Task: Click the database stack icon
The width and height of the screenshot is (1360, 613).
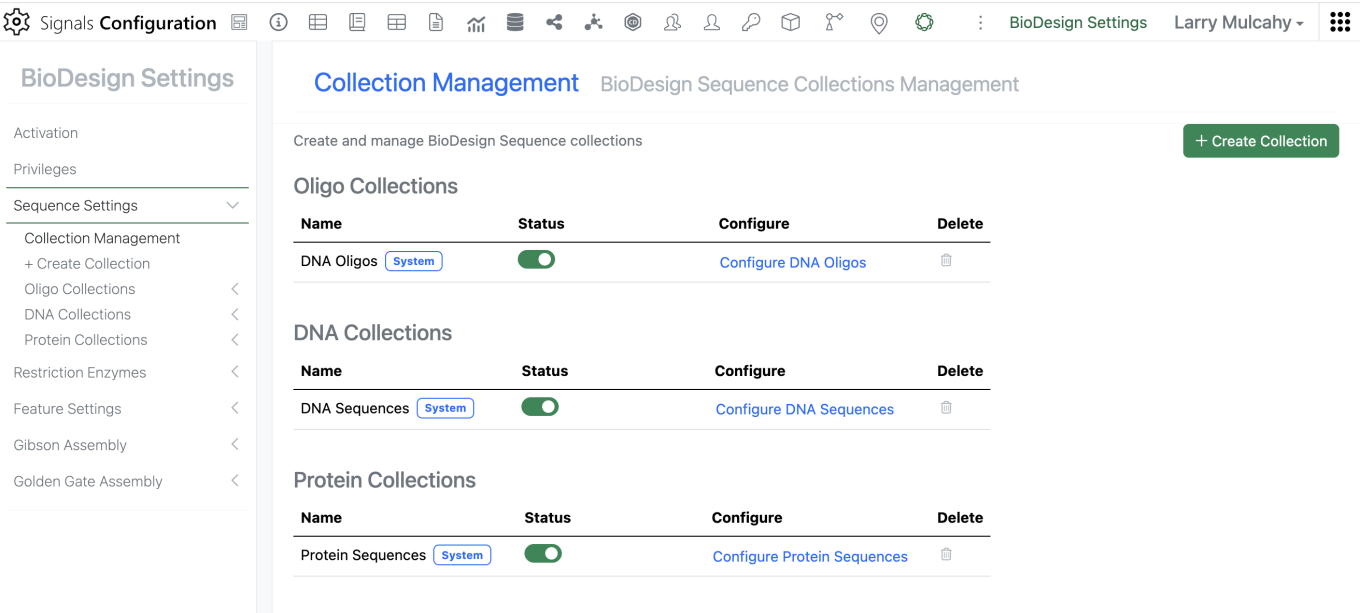Action: click(x=515, y=22)
